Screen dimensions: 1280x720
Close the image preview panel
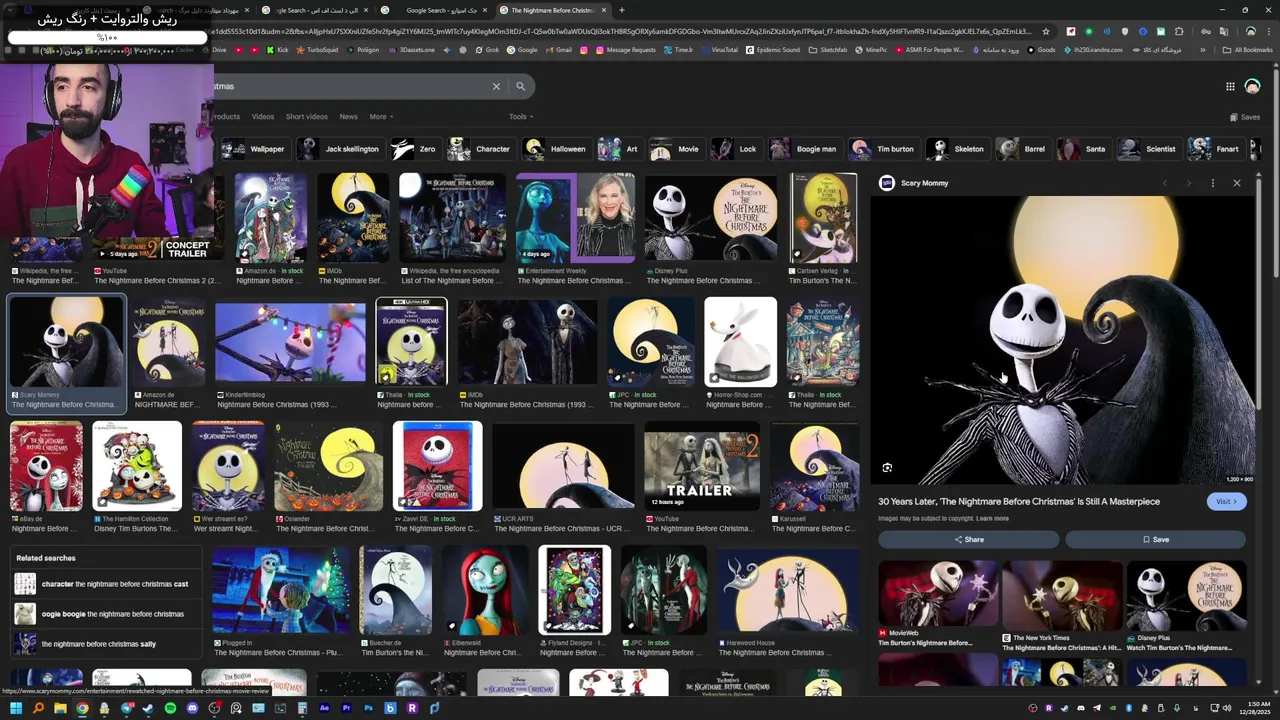pyautogui.click(x=1236, y=183)
